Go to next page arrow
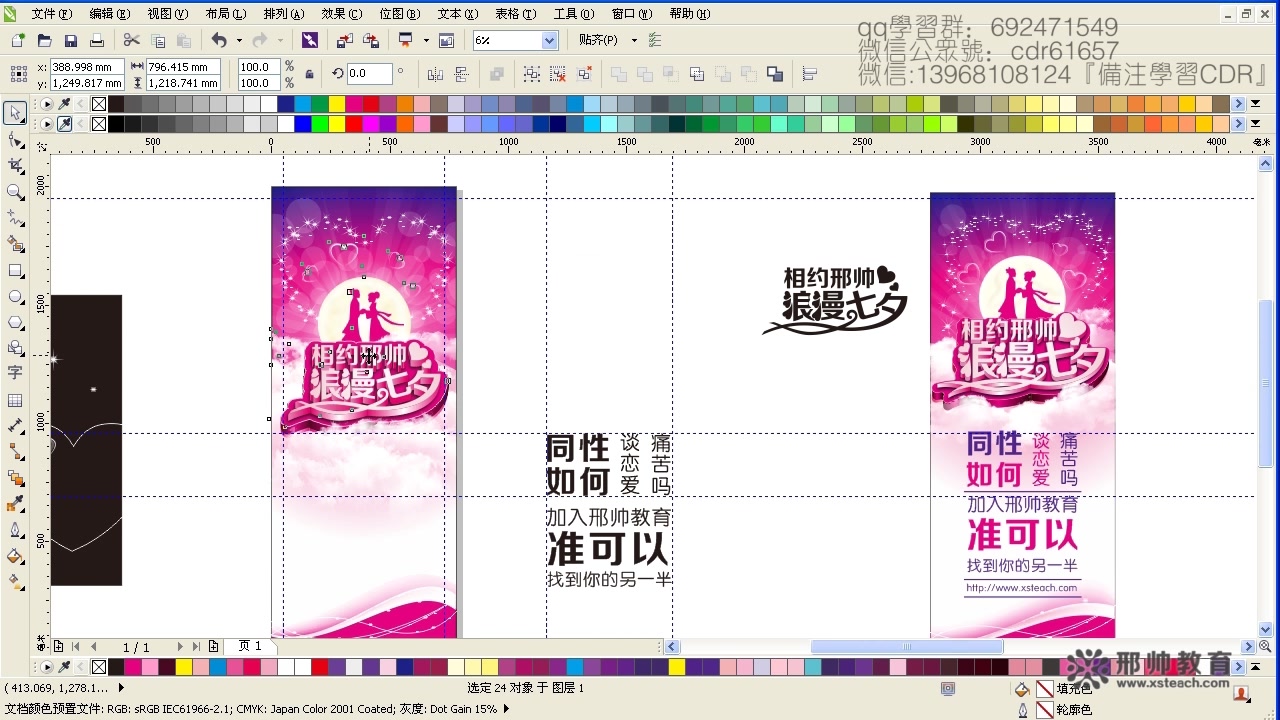This screenshot has height=720, width=1280. (x=180, y=647)
